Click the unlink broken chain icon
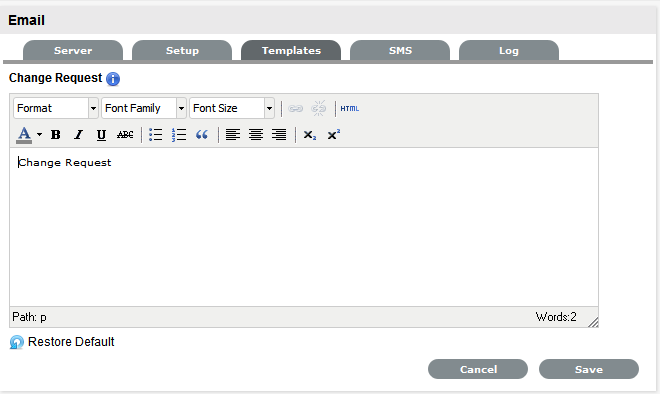 319,109
